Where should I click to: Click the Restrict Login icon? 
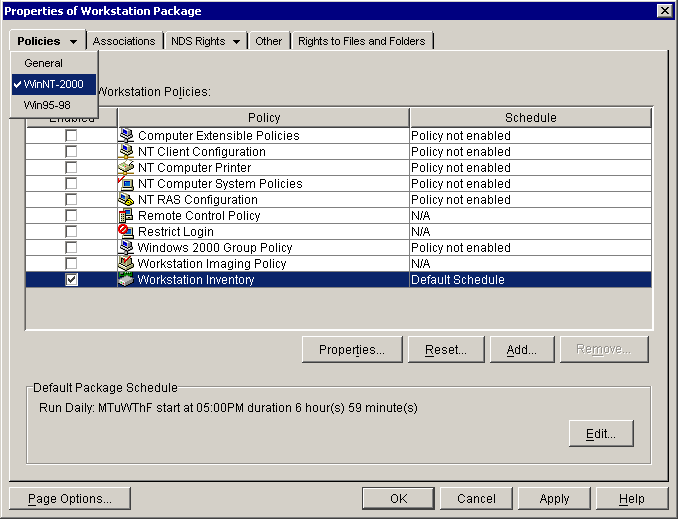(x=126, y=231)
